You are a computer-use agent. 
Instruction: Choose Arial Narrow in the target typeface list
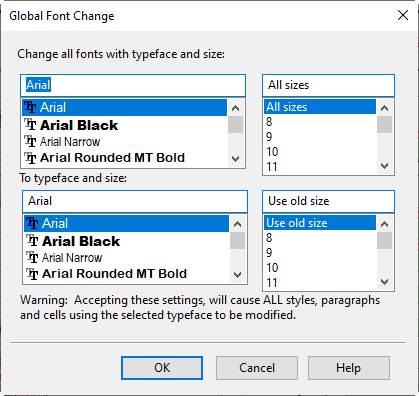click(126, 258)
